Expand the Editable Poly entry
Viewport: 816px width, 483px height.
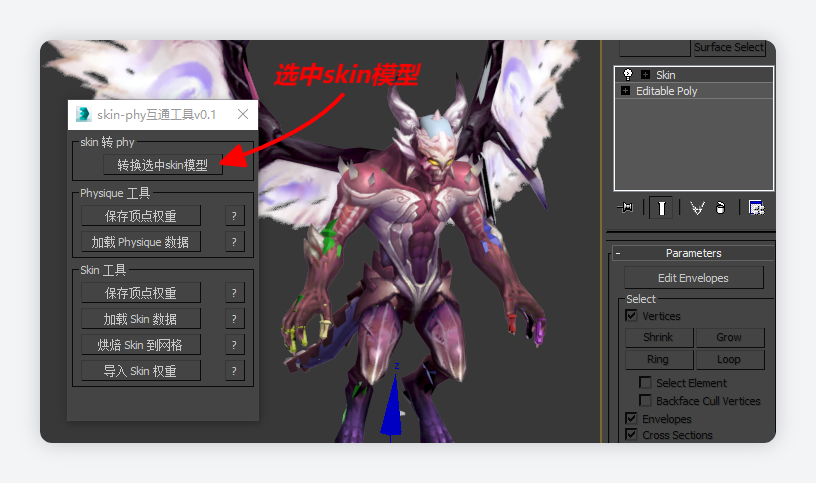(x=626, y=91)
